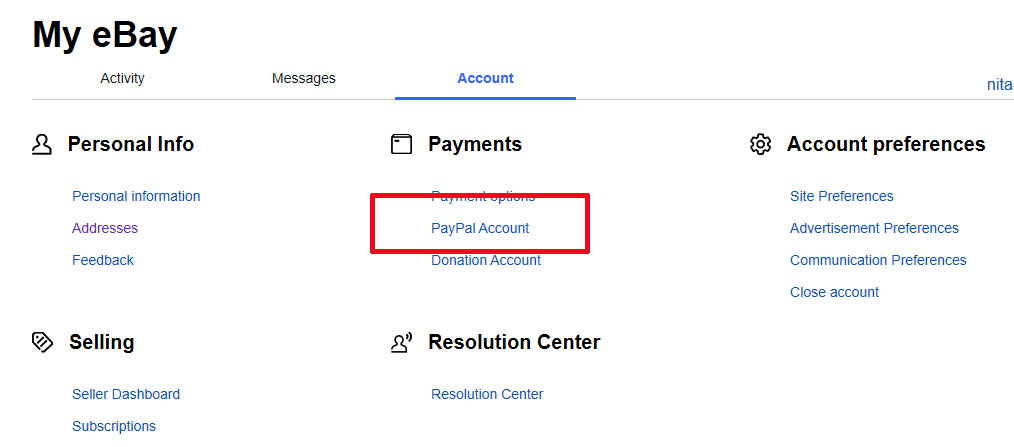Go to Communication Preferences
Viewport: 1014px width, 447px height.
coord(878,260)
